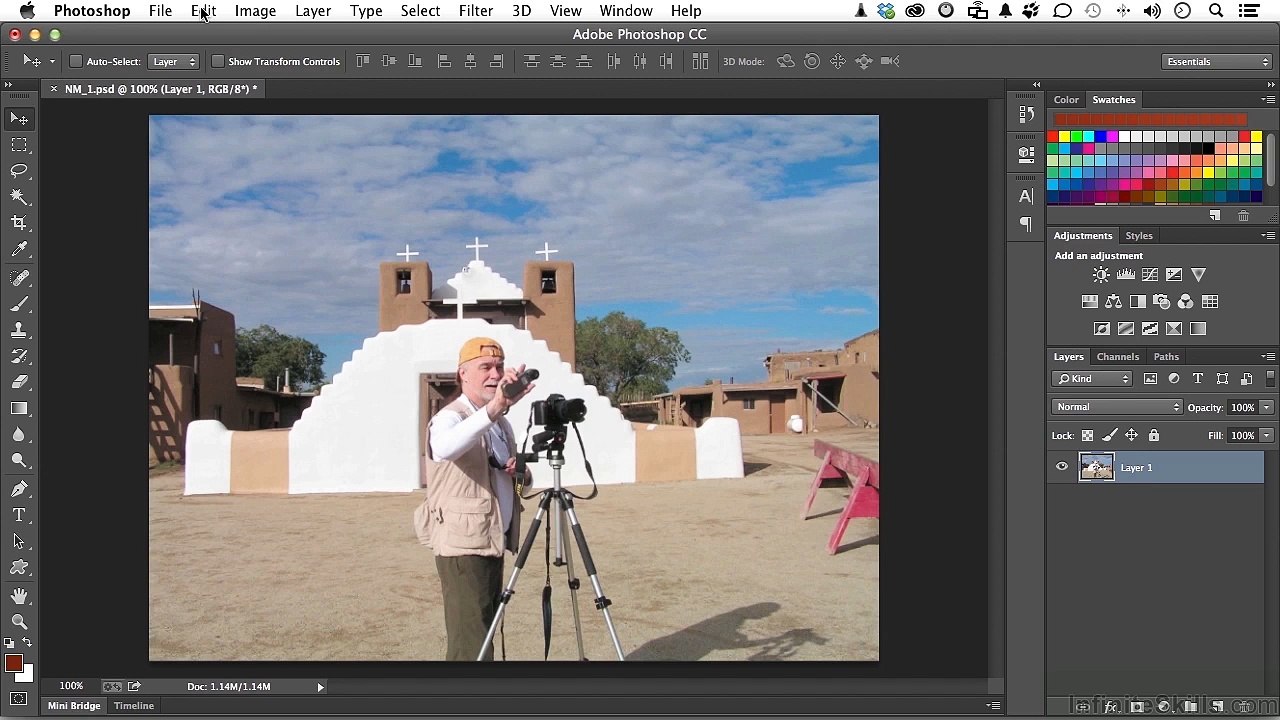Screen dimensions: 1280x720
Task: Select the Pen tool
Action: click(19, 489)
